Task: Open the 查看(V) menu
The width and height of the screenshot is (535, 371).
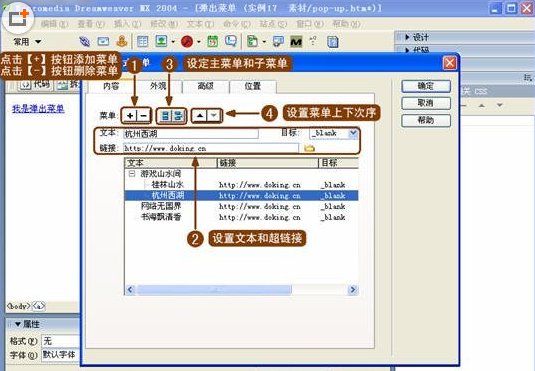Action: (x=91, y=24)
